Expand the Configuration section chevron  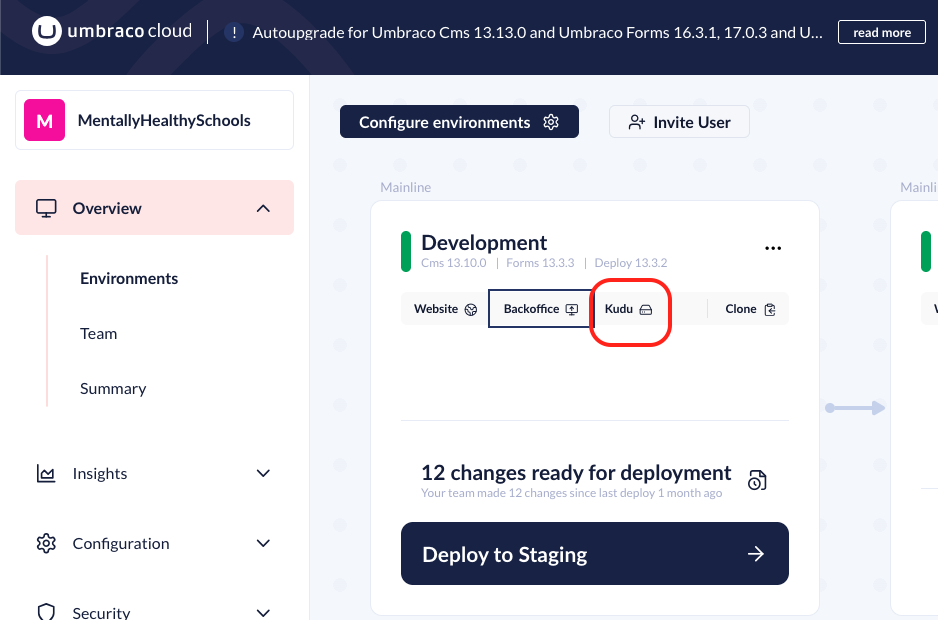[x=263, y=544]
